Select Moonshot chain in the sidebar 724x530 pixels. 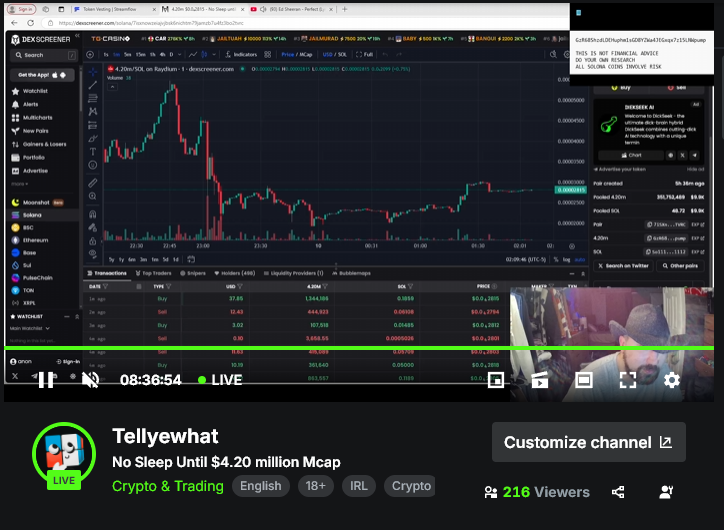[37, 202]
